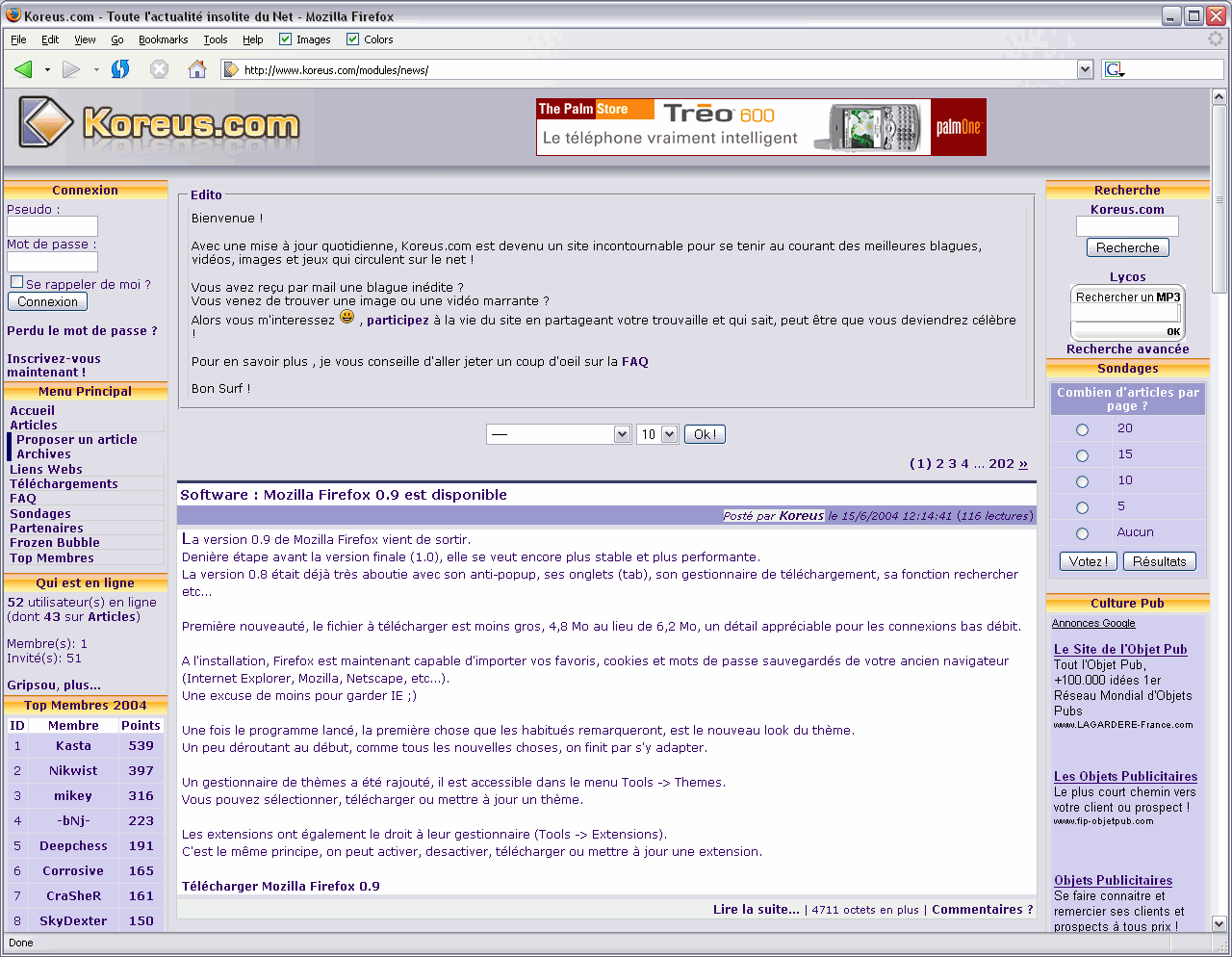Viewport: 1232px width, 957px height.
Task: Click the scrollbar up arrow
Action: pyautogui.click(x=1219, y=97)
